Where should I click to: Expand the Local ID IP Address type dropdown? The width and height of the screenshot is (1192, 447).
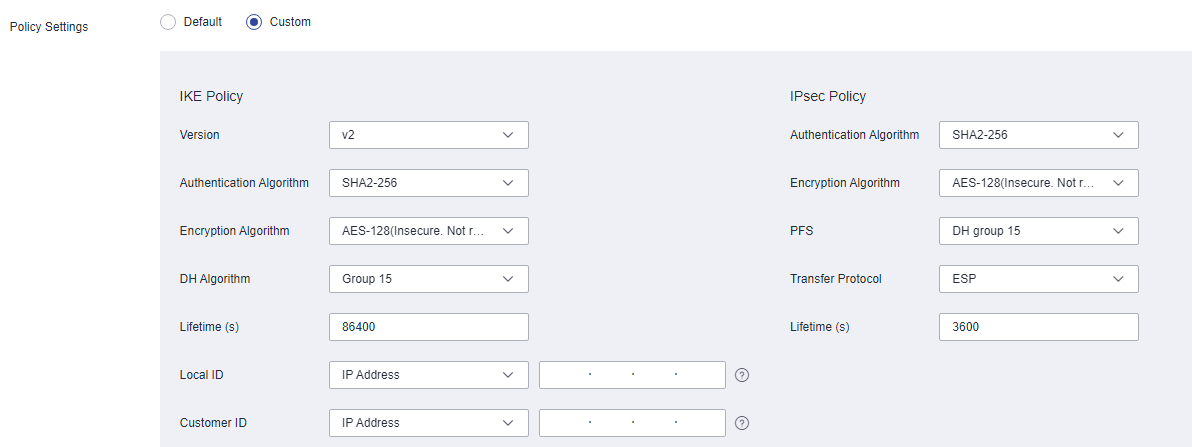[x=429, y=375]
